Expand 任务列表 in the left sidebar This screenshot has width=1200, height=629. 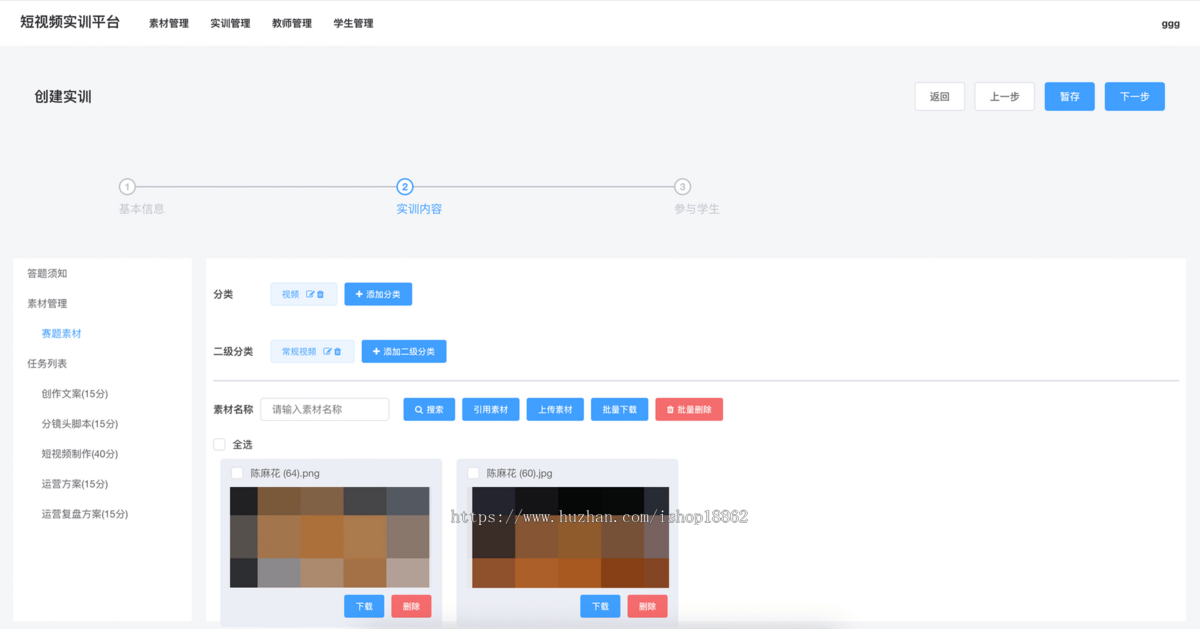point(47,363)
